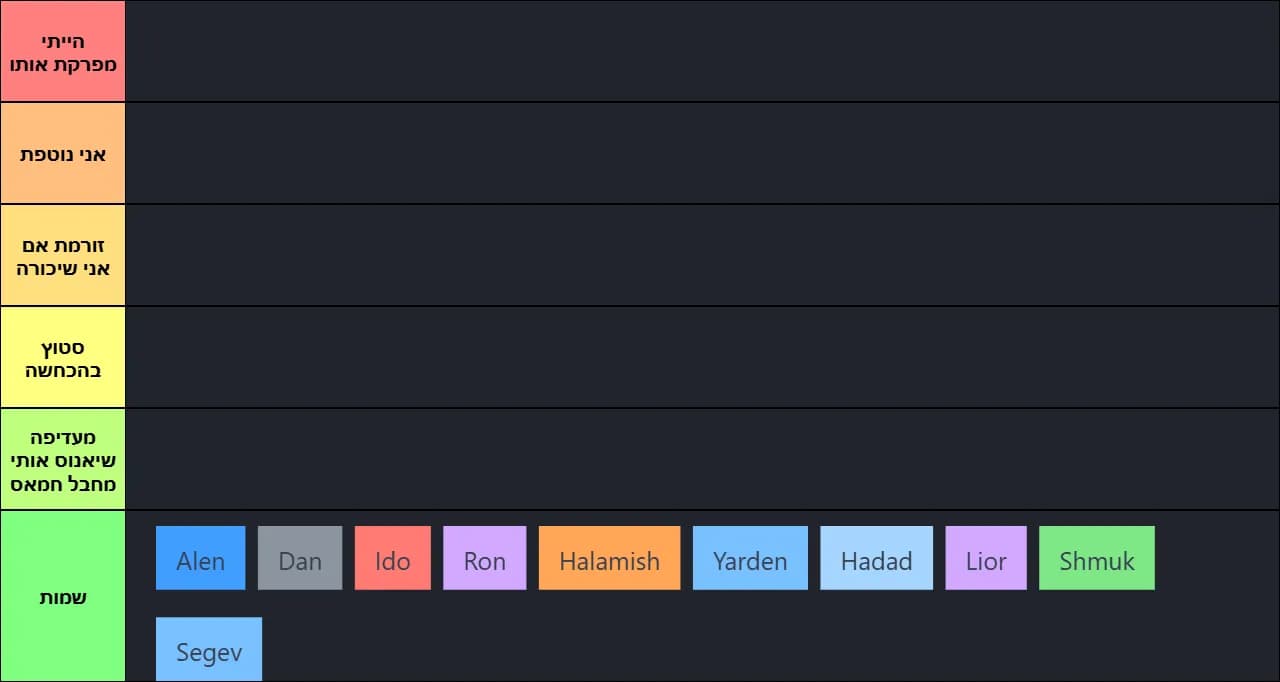This screenshot has height=682, width=1280.
Task: Select the light orange third tier label
Action: (63, 256)
